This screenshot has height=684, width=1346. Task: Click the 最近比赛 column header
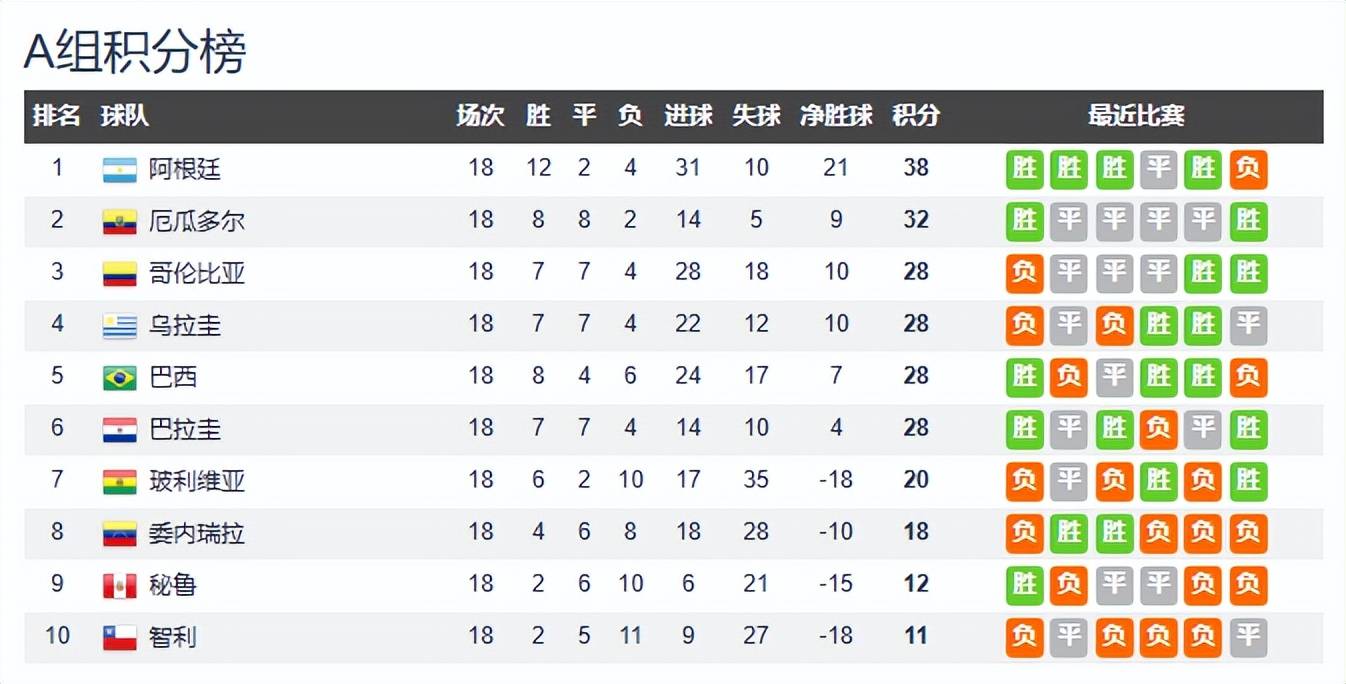coord(1136,116)
